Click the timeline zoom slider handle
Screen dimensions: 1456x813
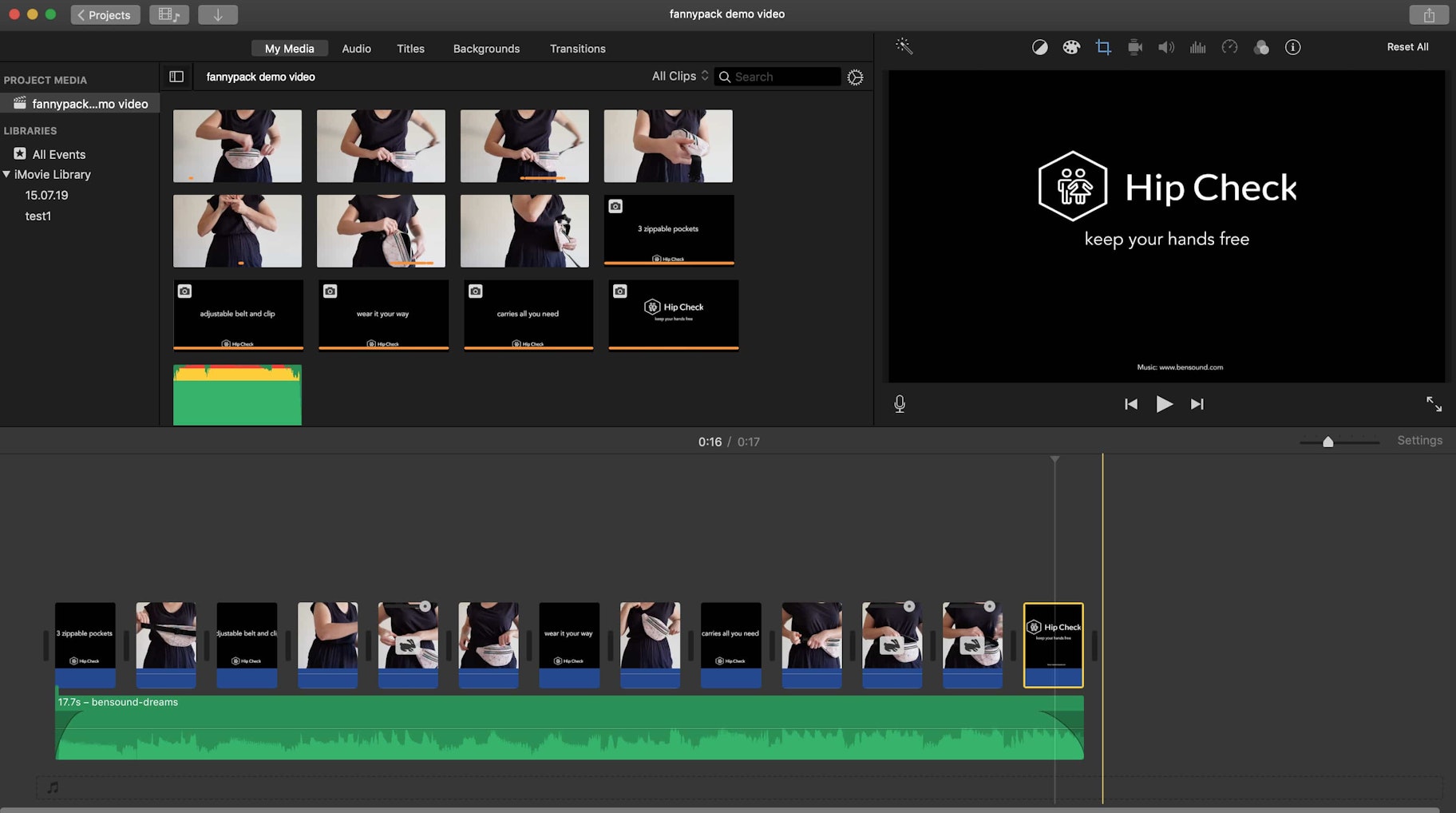tap(1328, 442)
